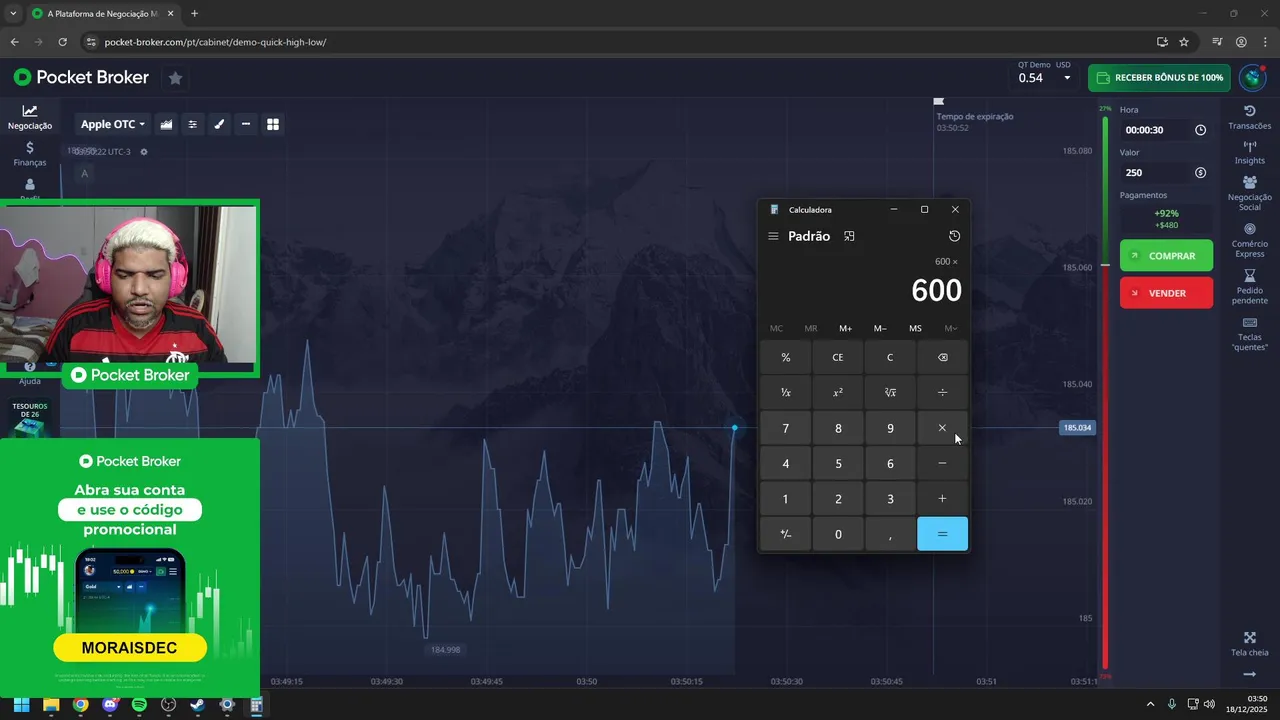
Task: Click calculator C clear key
Action: pos(890,357)
